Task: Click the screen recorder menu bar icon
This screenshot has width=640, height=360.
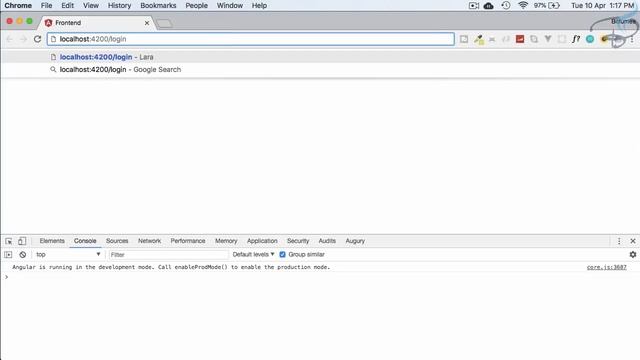Action: 473,6
